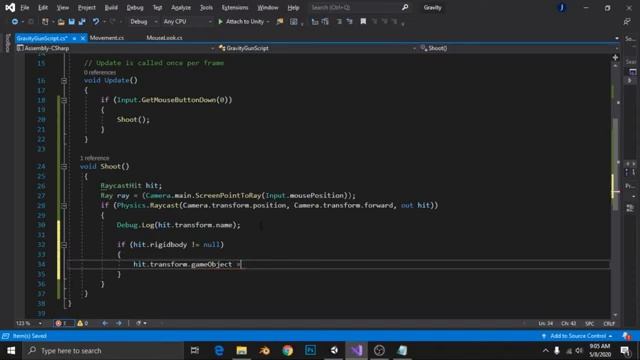Open the Toolbox side panel tab
Screen dimensions: 640x360
[7, 43]
